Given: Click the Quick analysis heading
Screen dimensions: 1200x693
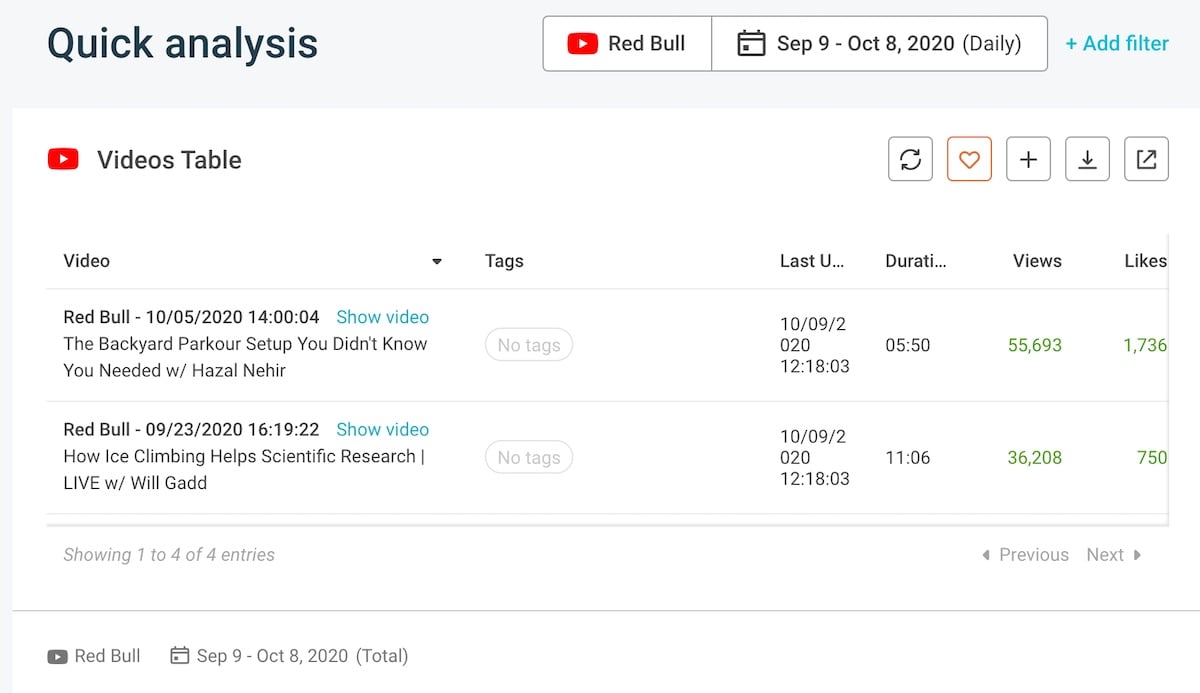Looking at the screenshot, I should (x=182, y=43).
